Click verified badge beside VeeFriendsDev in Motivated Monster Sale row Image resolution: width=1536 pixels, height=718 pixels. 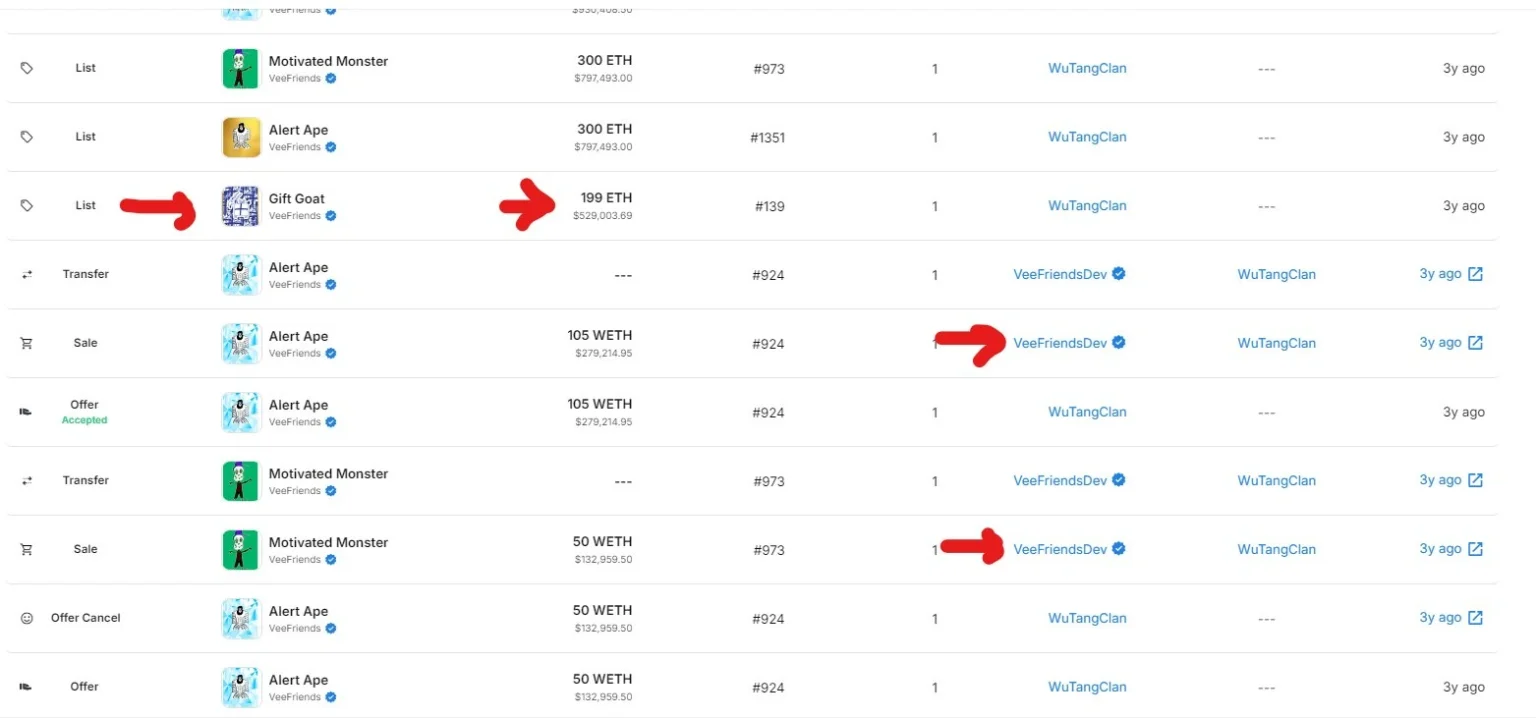click(x=1119, y=548)
